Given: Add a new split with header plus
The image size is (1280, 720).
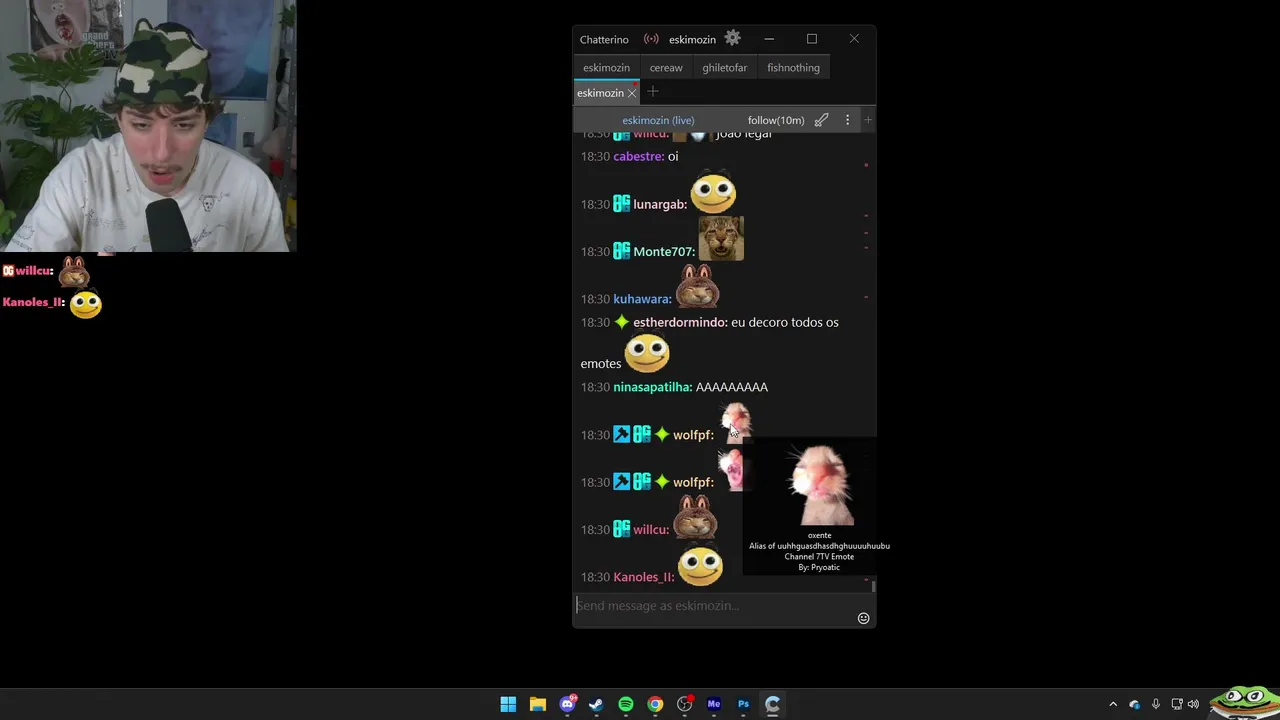Looking at the screenshot, I should (x=867, y=120).
